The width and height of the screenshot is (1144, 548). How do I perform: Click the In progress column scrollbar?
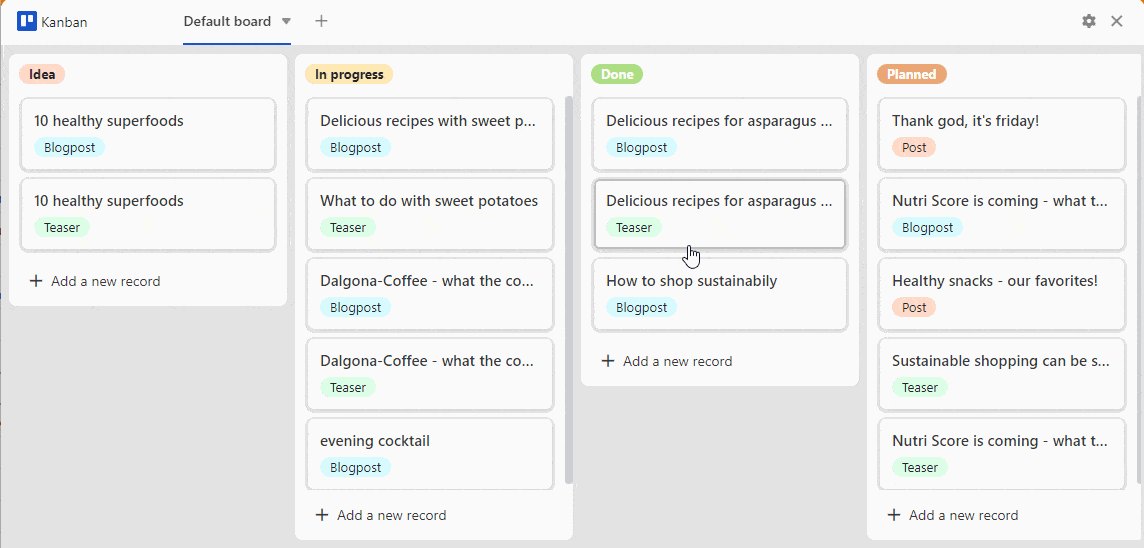pyautogui.click(x=569, y=290)
